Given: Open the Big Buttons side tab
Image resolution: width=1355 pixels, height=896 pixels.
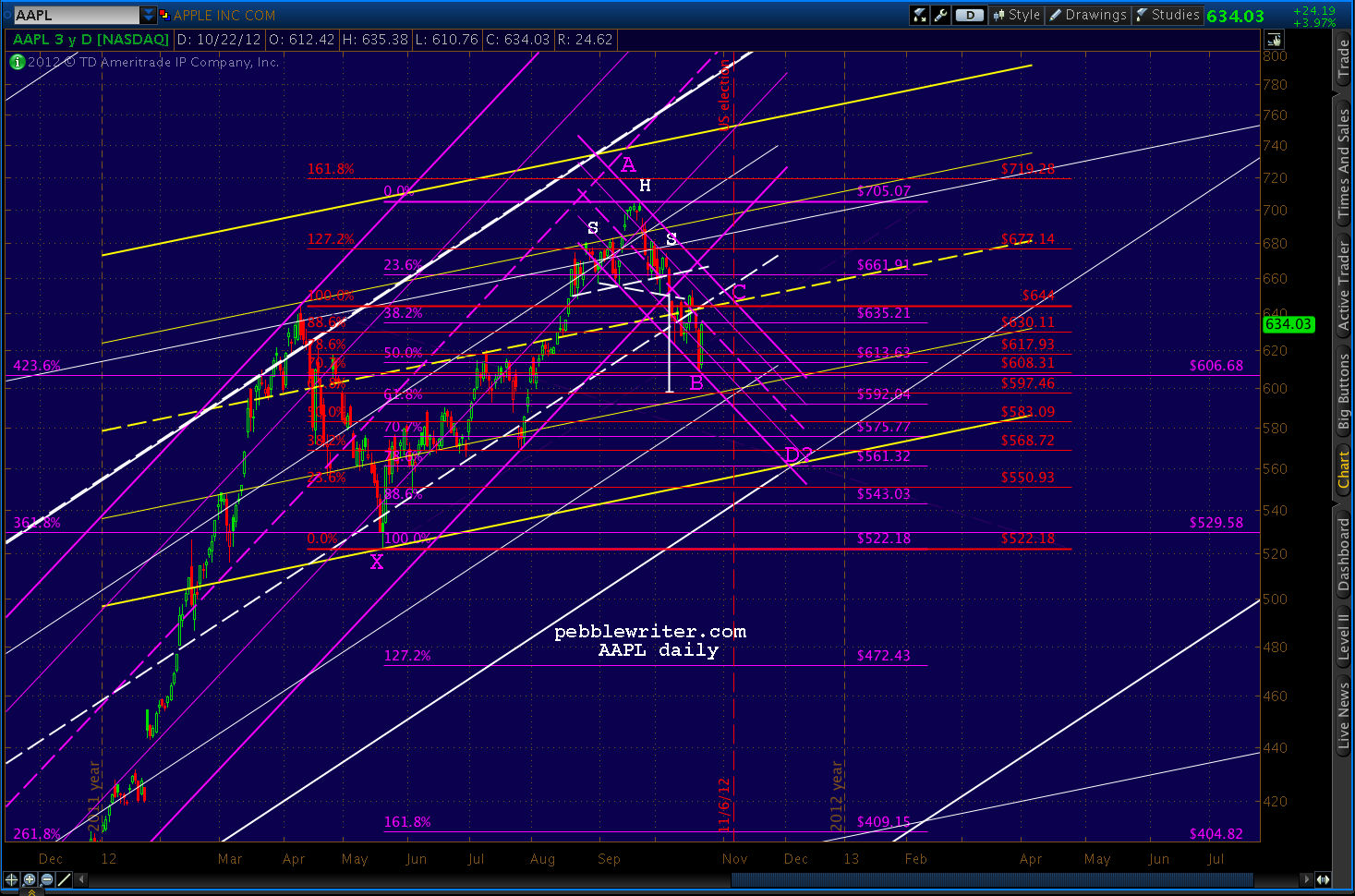Looking at the screenshot, I should point(1344,392).
